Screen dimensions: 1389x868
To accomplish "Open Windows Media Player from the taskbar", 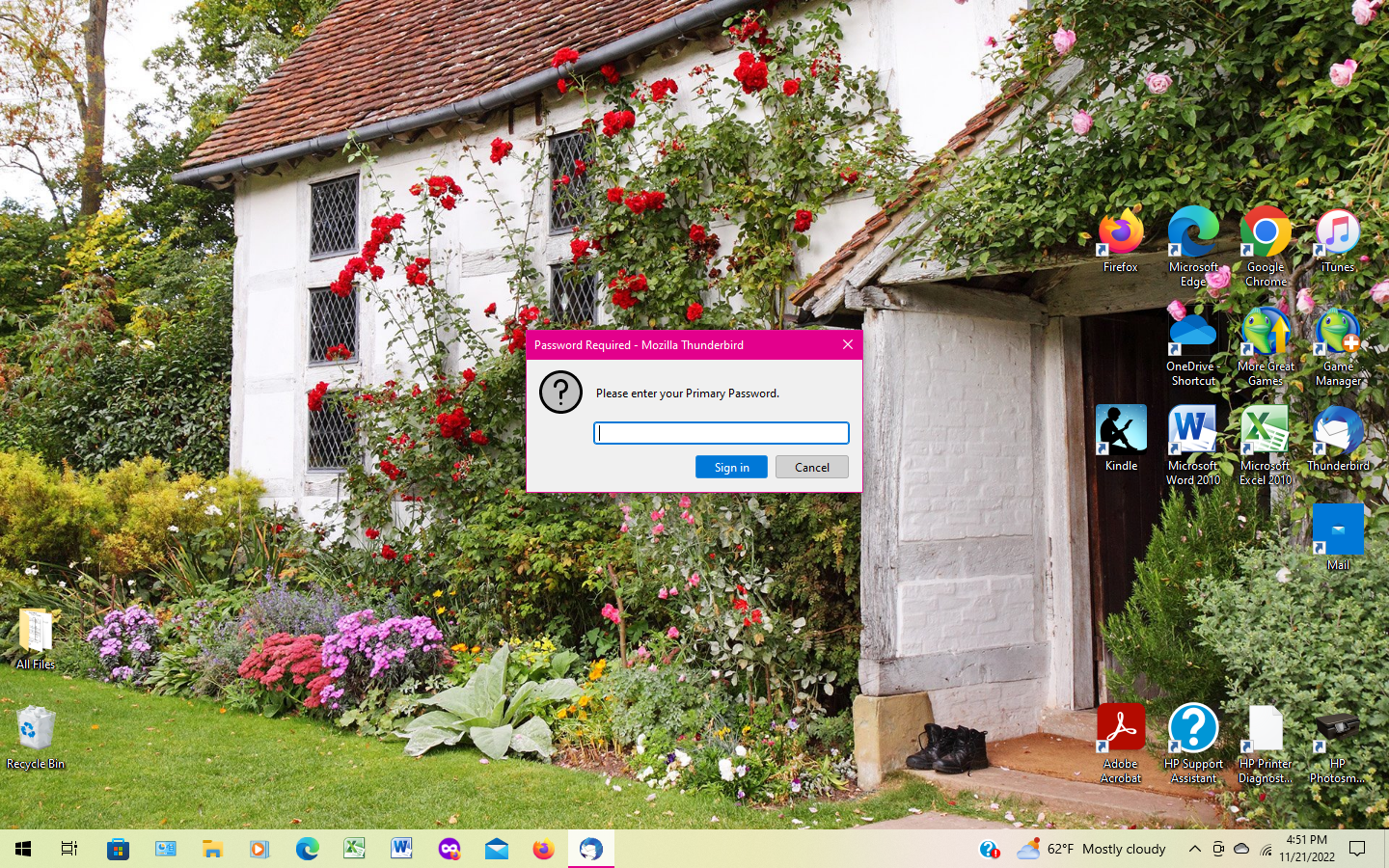I will pos(259,849).
